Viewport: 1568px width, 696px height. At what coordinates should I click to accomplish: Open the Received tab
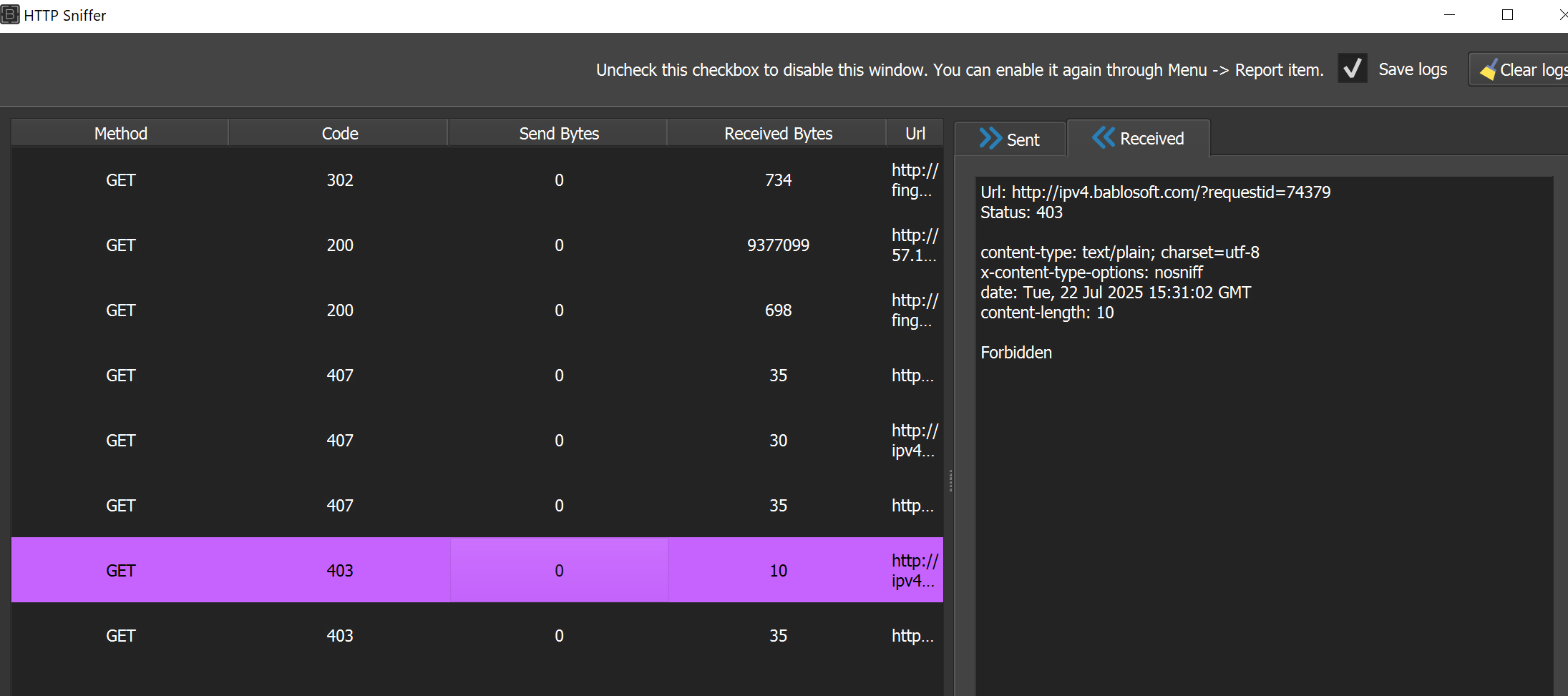(1139, 138)
